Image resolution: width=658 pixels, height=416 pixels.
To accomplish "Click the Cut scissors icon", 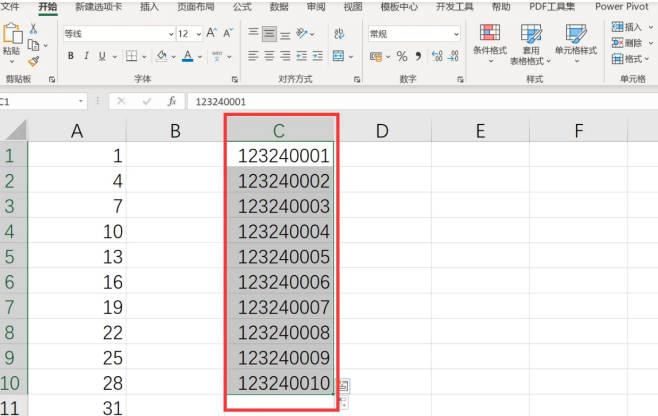I will [33, 29].
